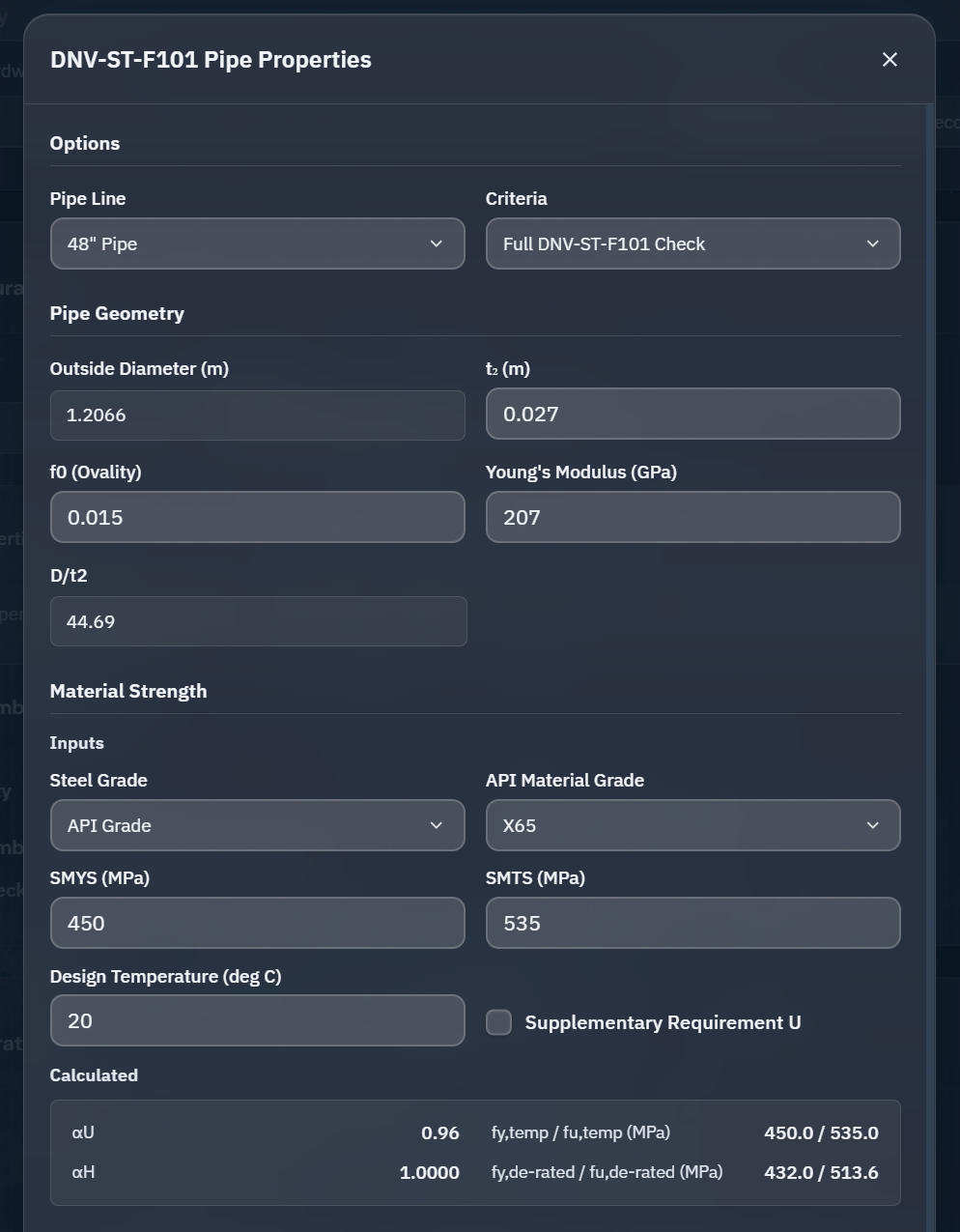Focus the t₂ wall thickness input

[x=692, y=414]
